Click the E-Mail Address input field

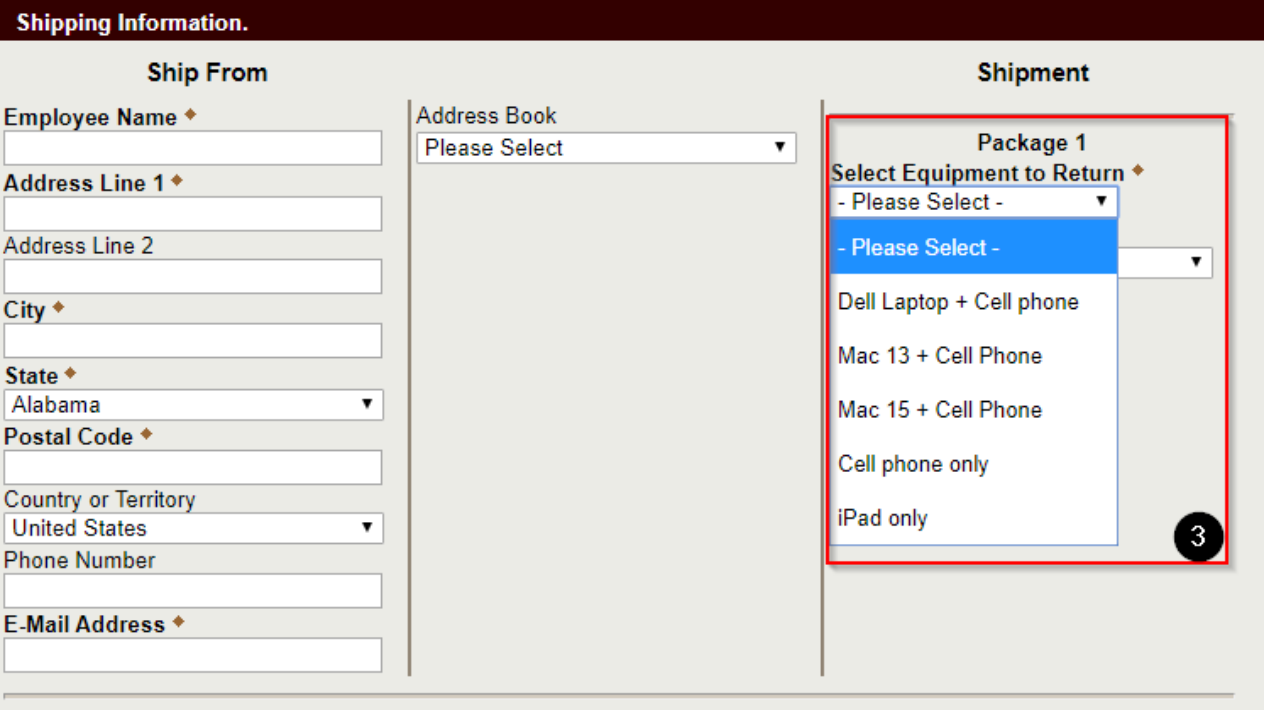193,655
